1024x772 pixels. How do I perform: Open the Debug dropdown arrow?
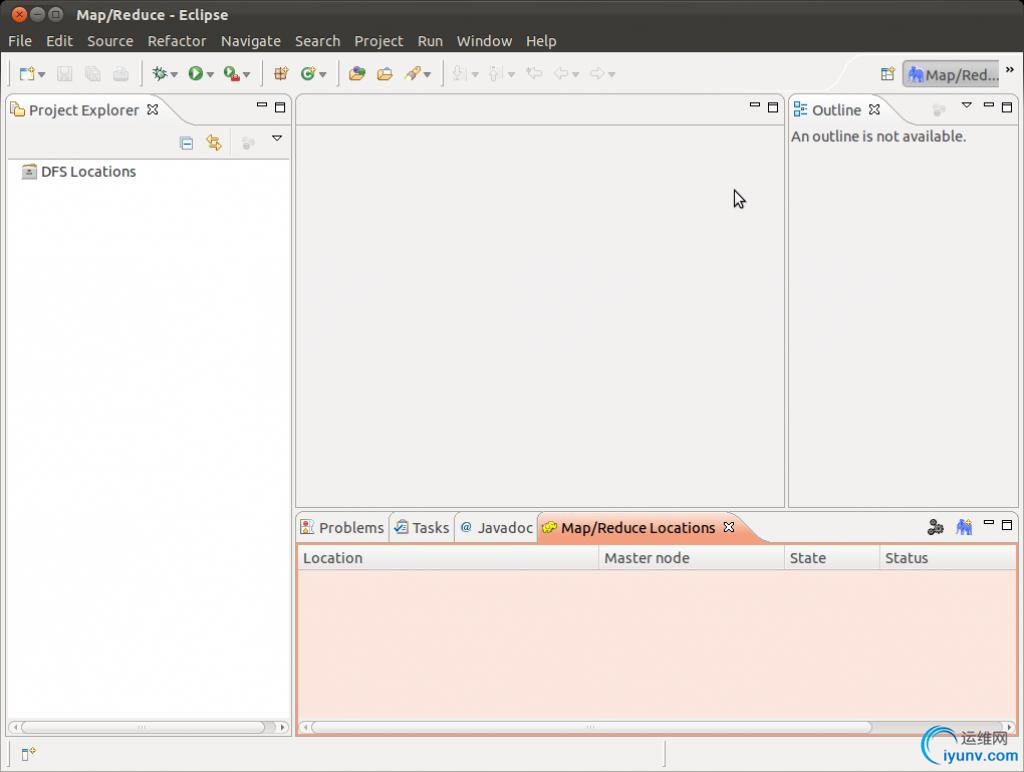point(174,74)
